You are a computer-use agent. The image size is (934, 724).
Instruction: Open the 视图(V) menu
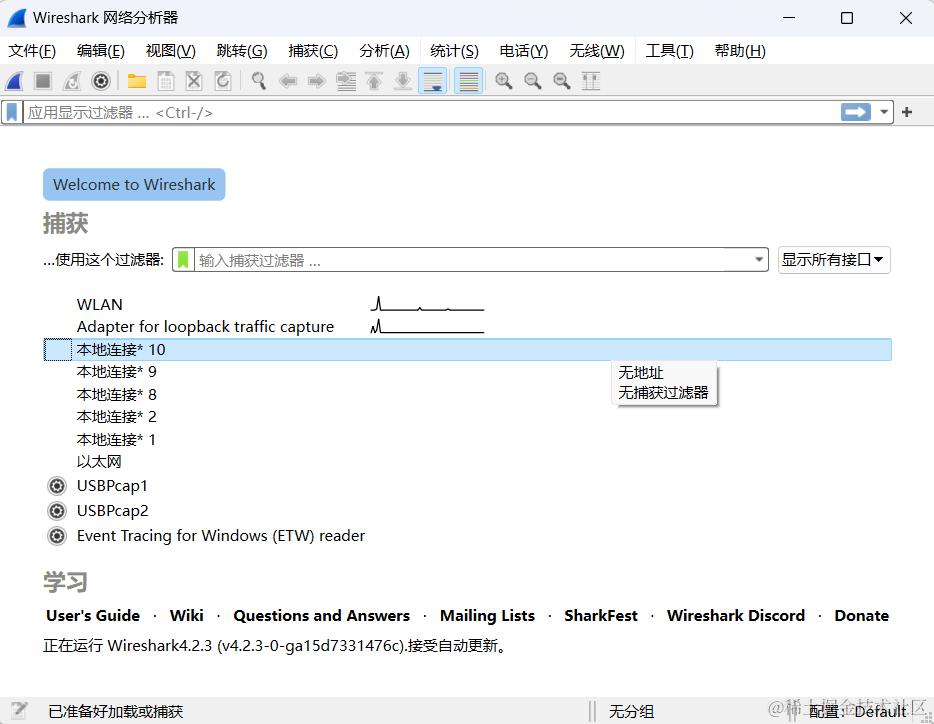coord(170,51)
